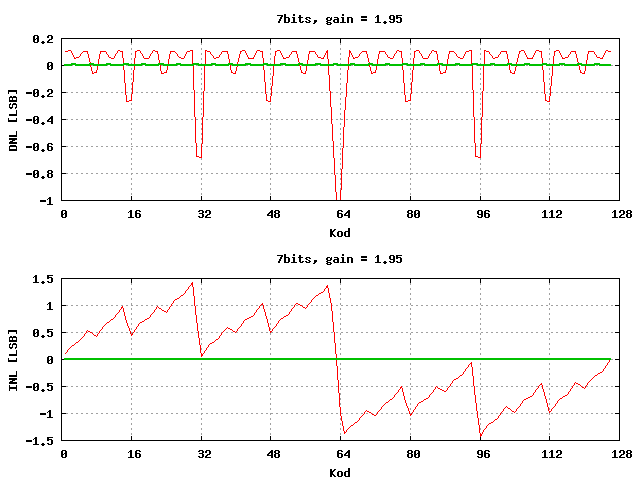Click the 'Kod' x-axis label under INL plot
This screenshot has height=480, width=640.
tap(339, 472)
